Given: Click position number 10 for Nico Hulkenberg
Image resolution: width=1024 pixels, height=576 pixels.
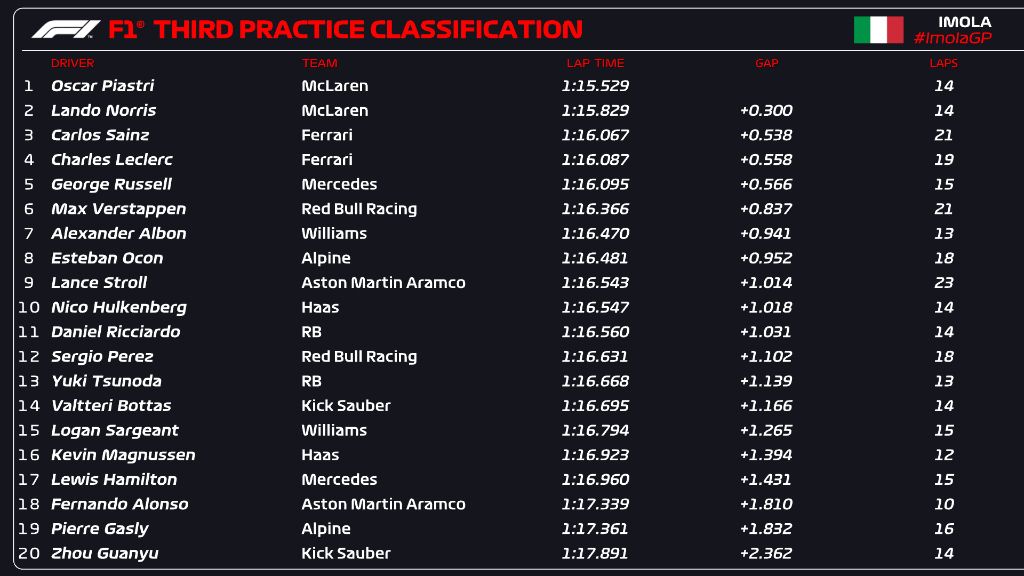Looking at the screenshot, I should point(29,308).
